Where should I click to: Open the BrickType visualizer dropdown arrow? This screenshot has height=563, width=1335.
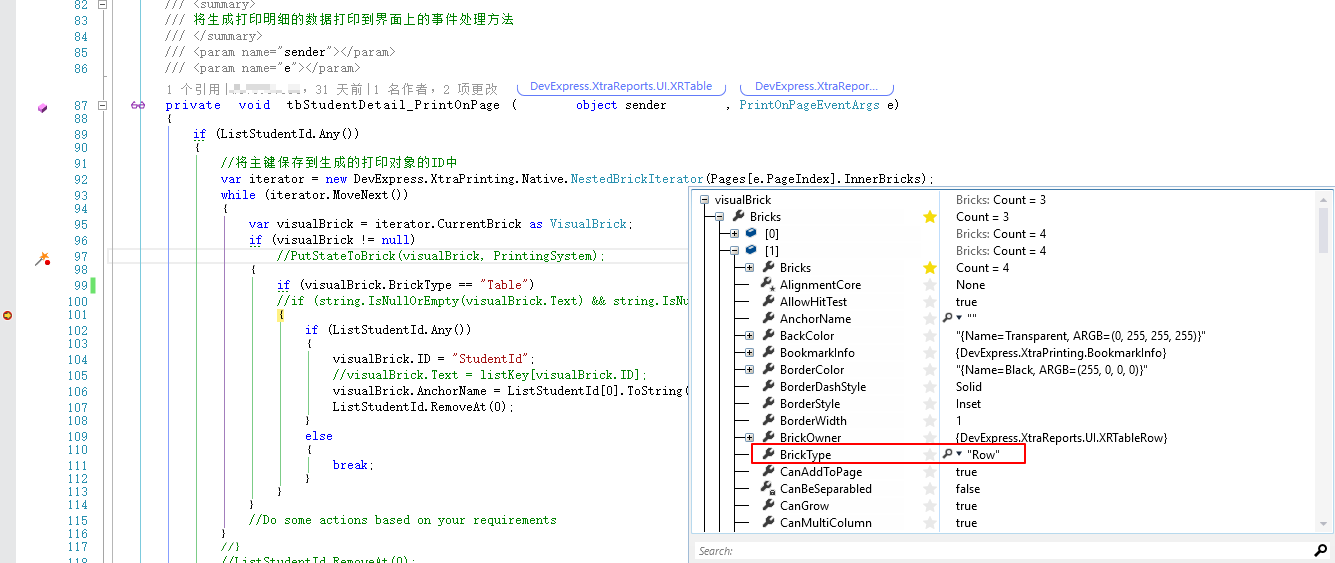[x=959, y=455]
